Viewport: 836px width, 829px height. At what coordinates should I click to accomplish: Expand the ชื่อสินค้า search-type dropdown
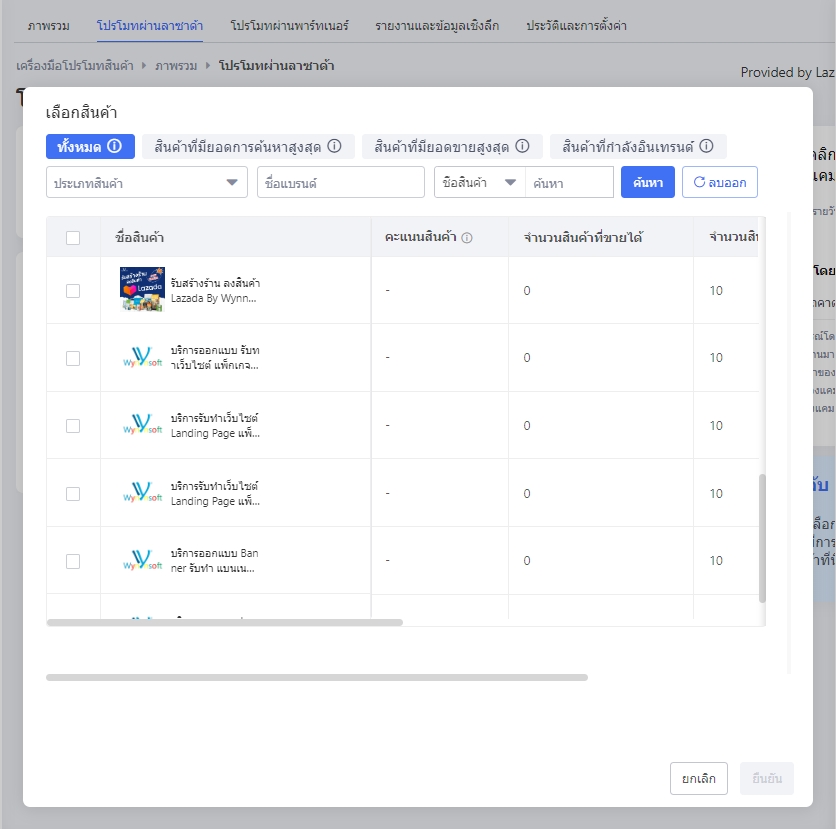click(479, 182)
